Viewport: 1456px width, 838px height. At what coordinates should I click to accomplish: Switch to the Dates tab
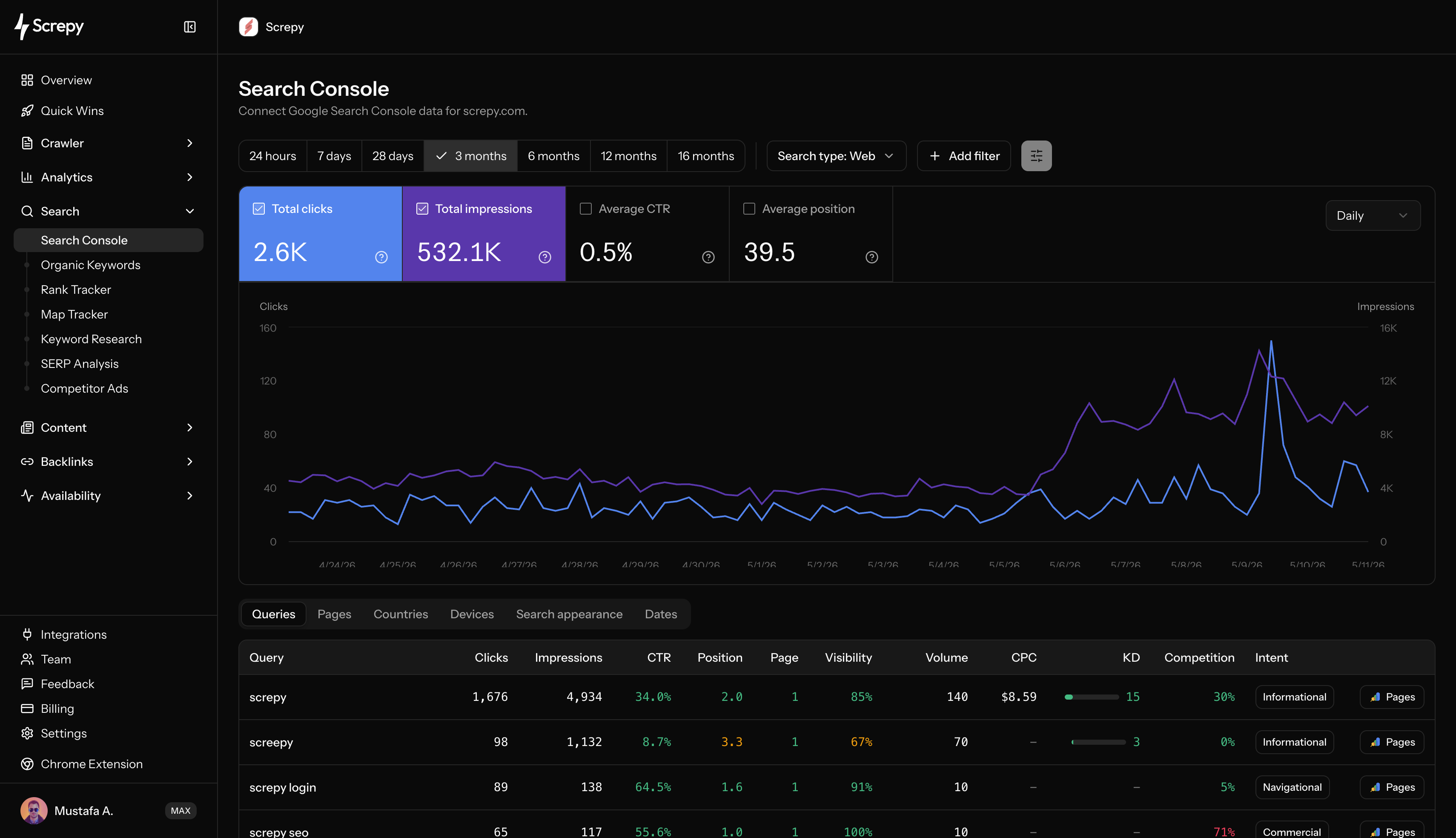pyautogui.click(x=660, y=614)
